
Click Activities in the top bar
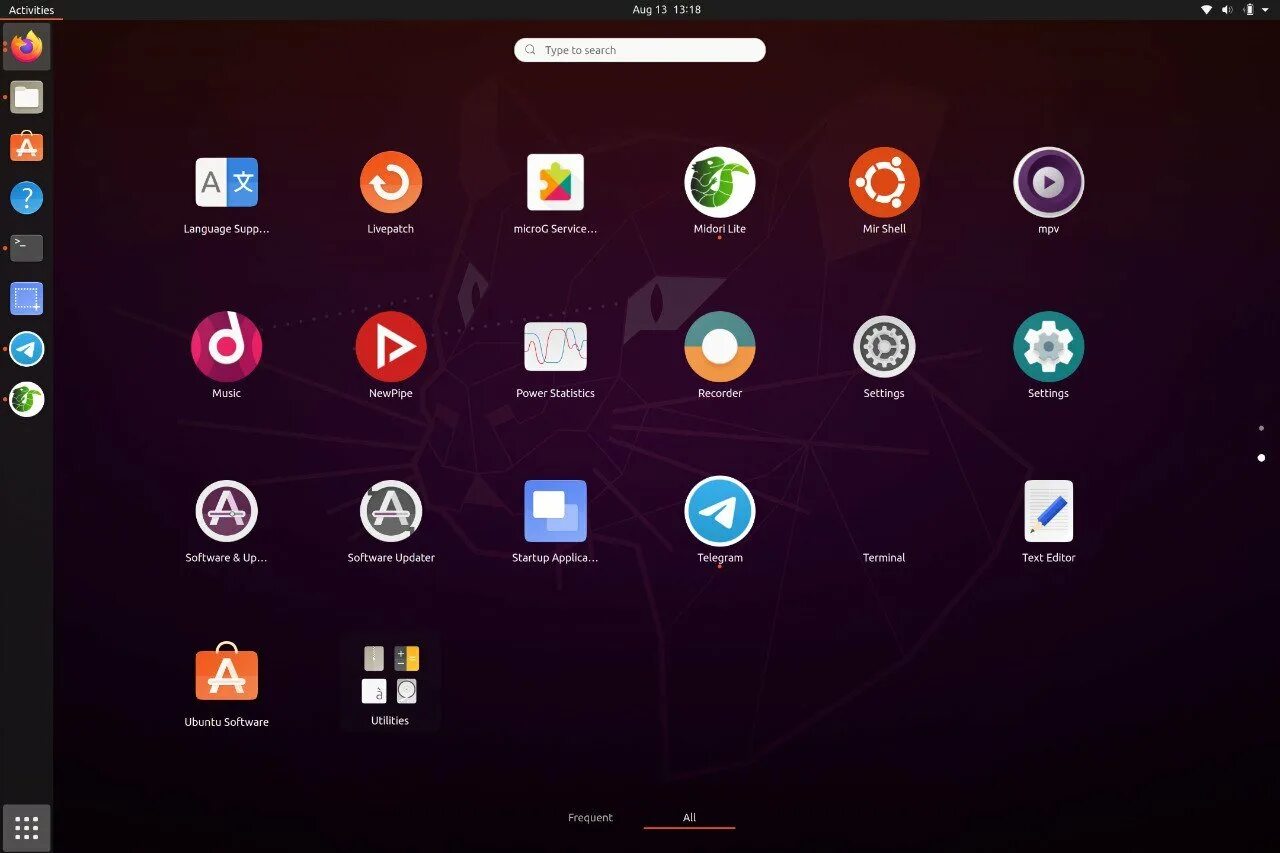click(31, 9)
